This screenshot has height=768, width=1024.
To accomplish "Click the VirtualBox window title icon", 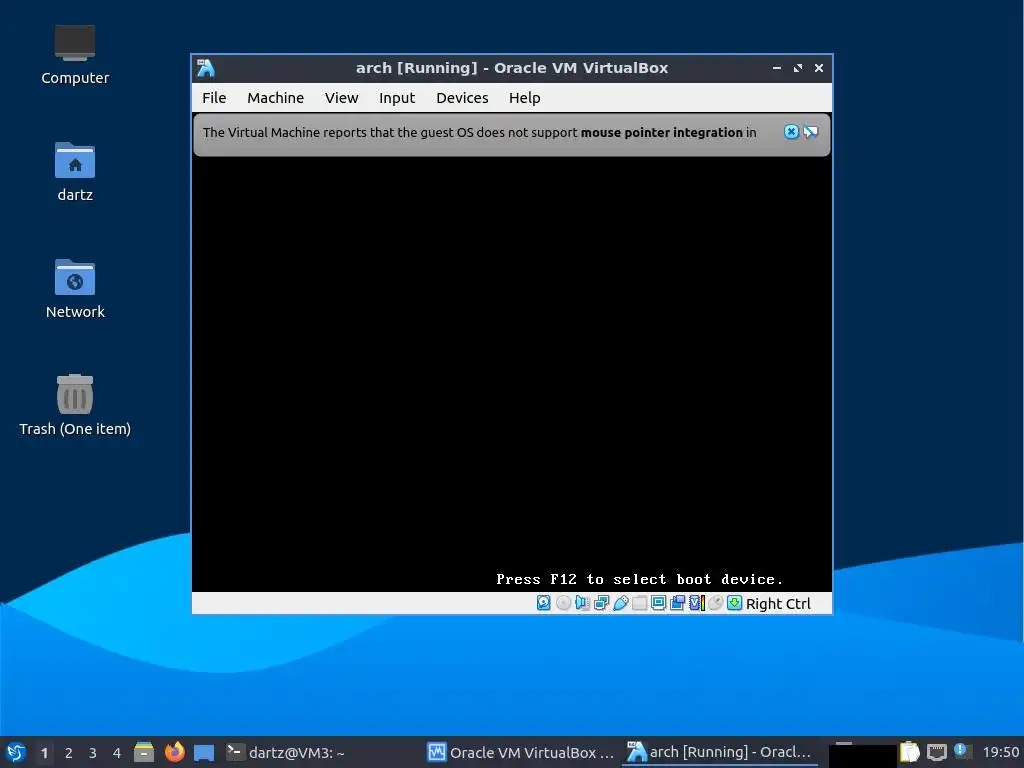I will point(206,68).
